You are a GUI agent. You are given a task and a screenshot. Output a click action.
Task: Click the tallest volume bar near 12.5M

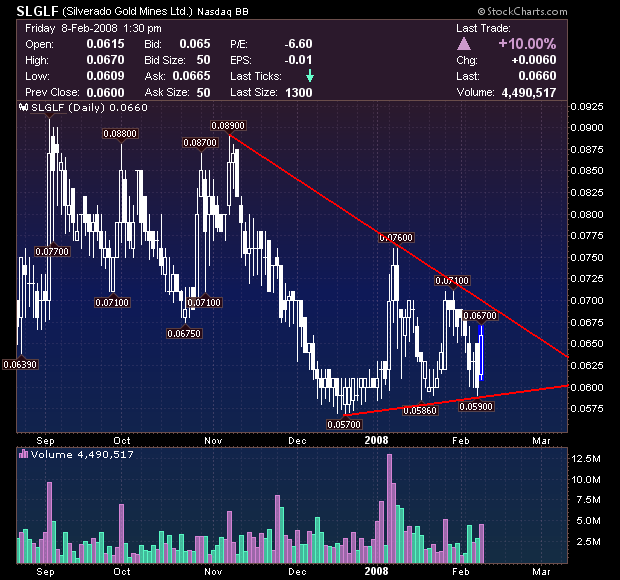click(389, 508)
